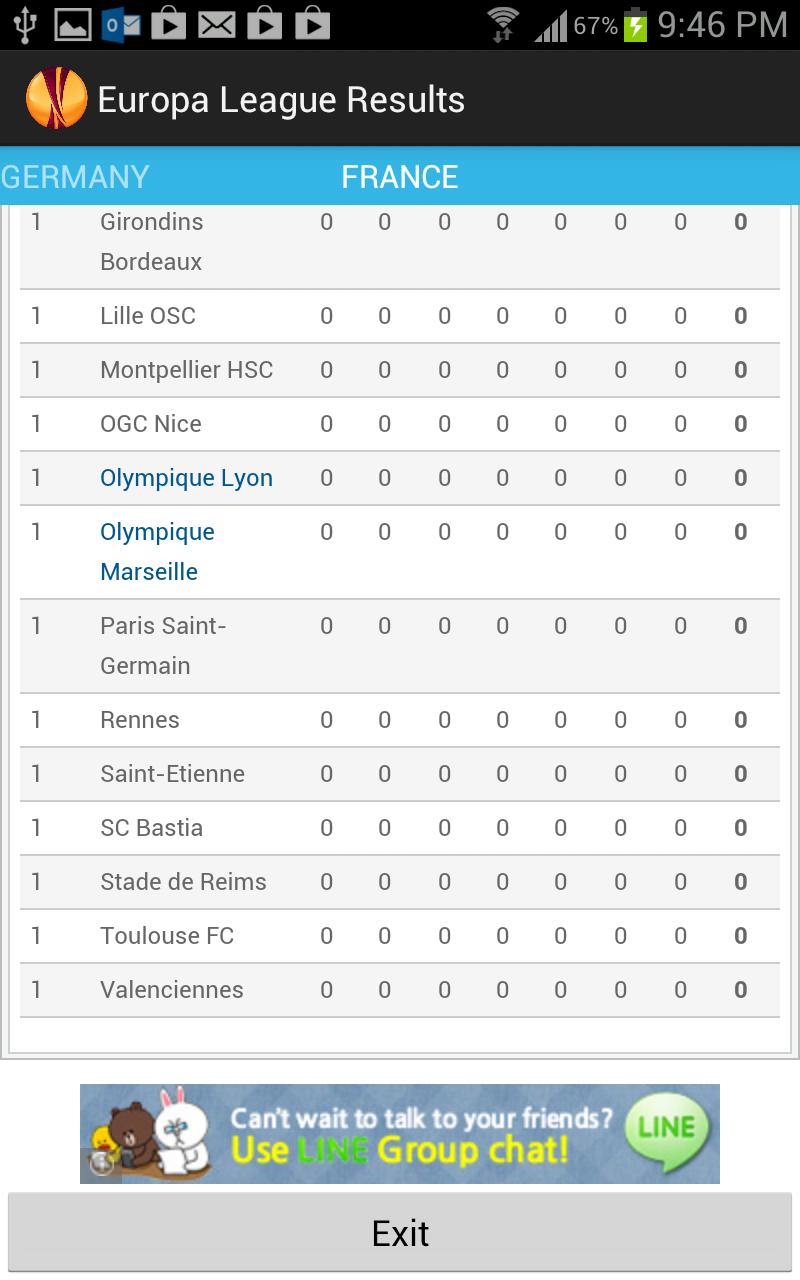Open the Olympique Marseille team link

point(157,551)
